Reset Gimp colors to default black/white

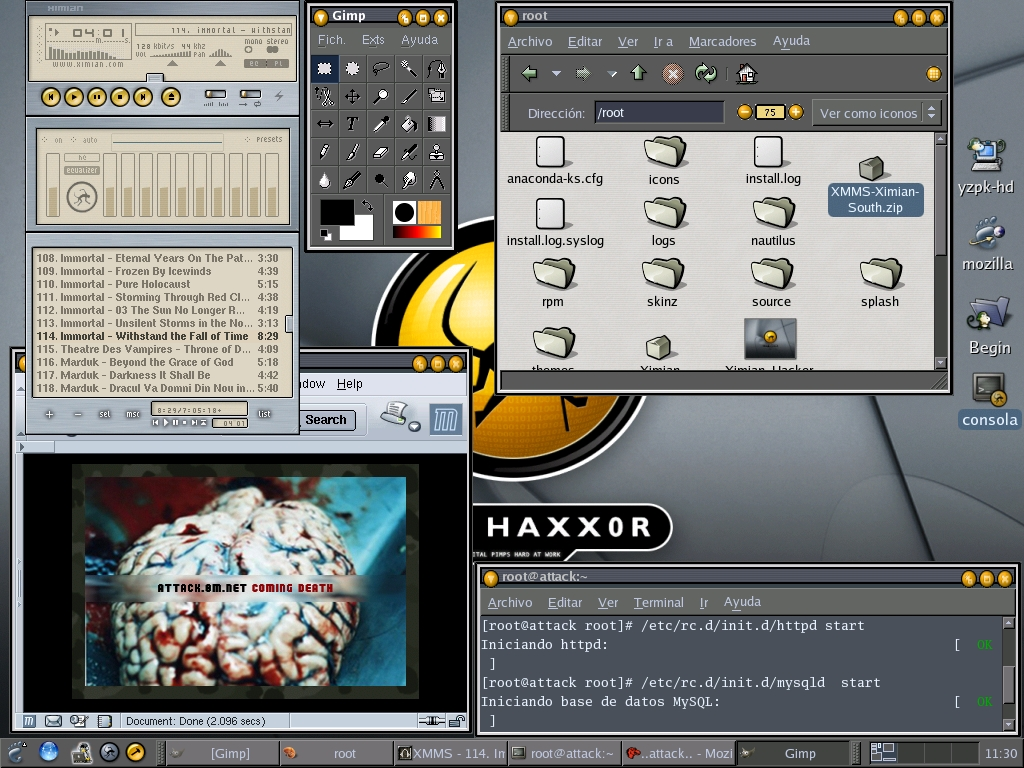point(325,234)
